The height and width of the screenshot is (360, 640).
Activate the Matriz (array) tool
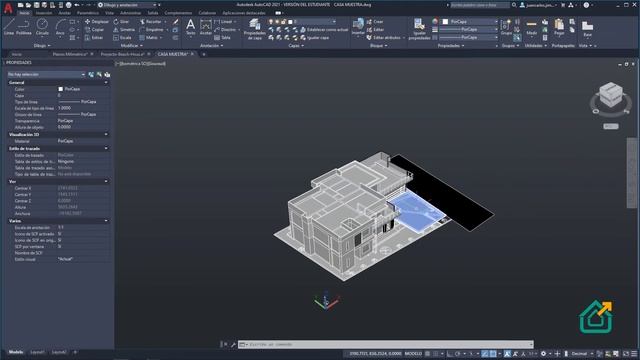point(149,38)
